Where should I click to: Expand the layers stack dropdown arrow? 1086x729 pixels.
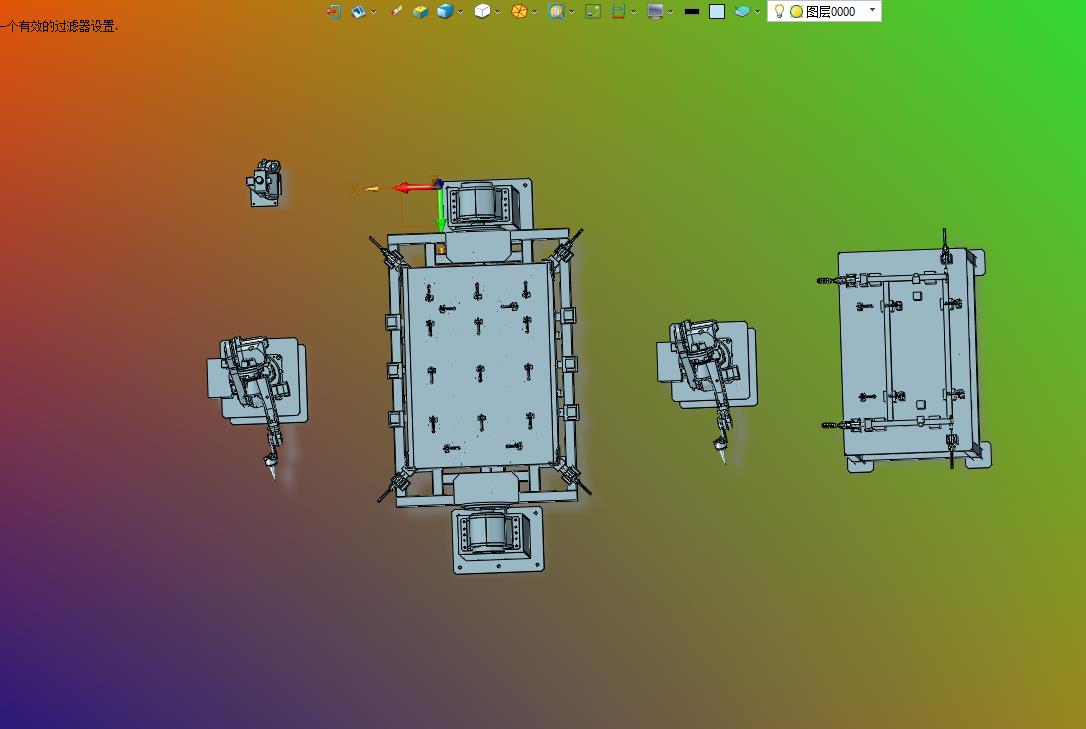pyautogui.click(x=757, y=12)
